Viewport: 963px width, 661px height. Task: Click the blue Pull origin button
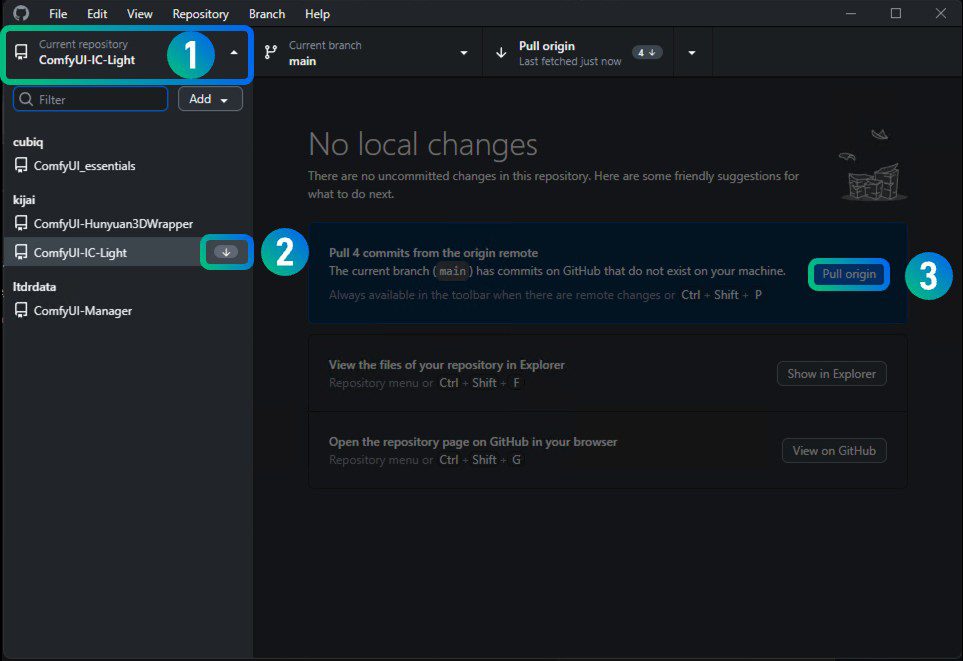(849, 274)
